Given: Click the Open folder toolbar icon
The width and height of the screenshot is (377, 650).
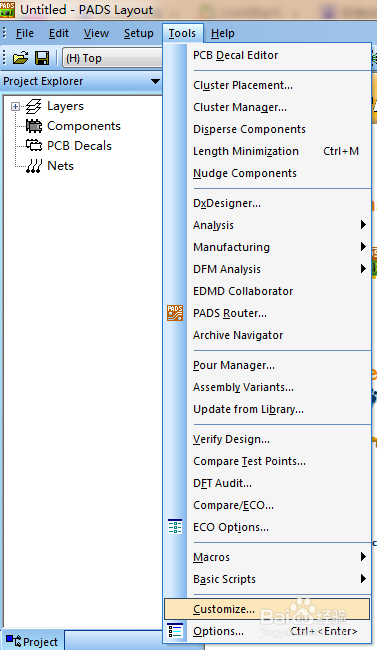Looking at the screenshot, I should [x=20, y=58].
